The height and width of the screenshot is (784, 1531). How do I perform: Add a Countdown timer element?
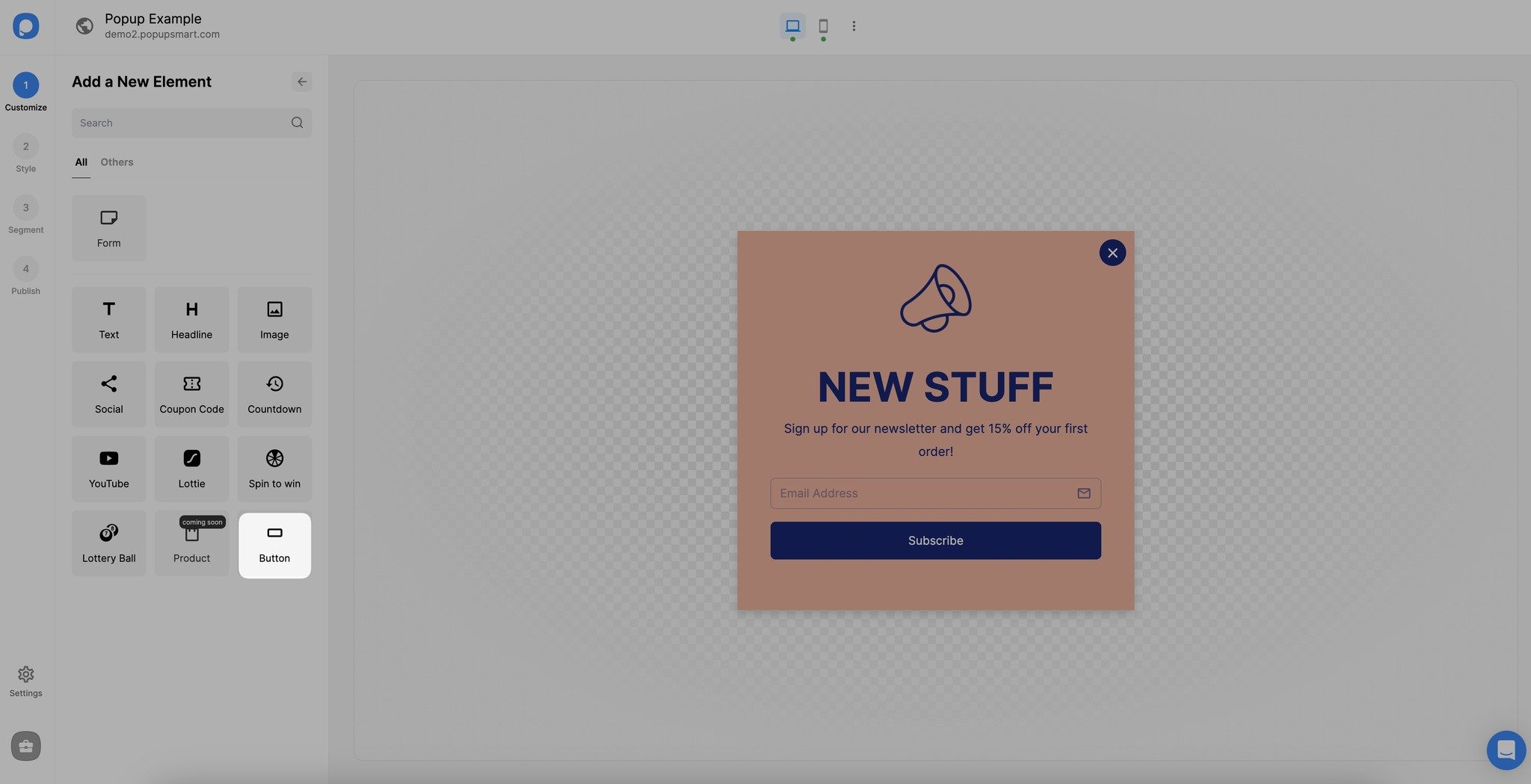coord(274,394)
